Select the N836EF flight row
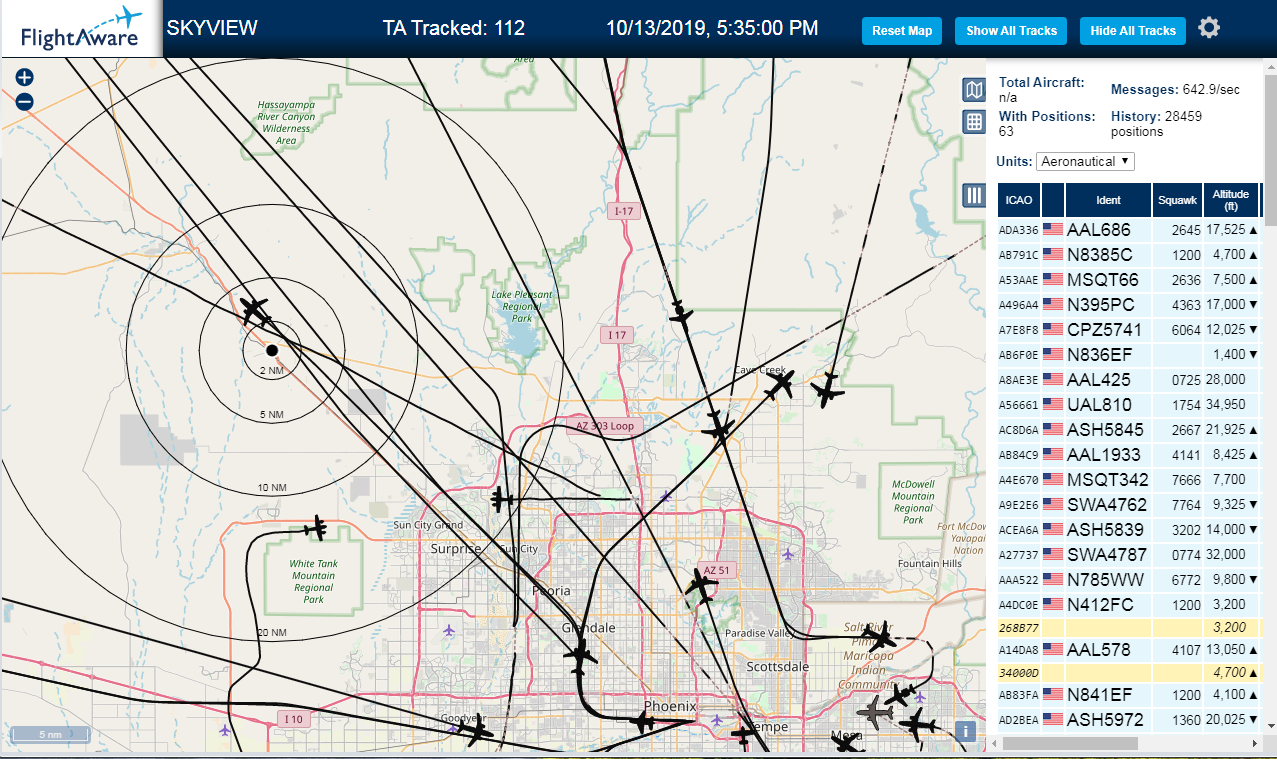This screenshot has height=759, width=1277. click(x=1128, y=354)
